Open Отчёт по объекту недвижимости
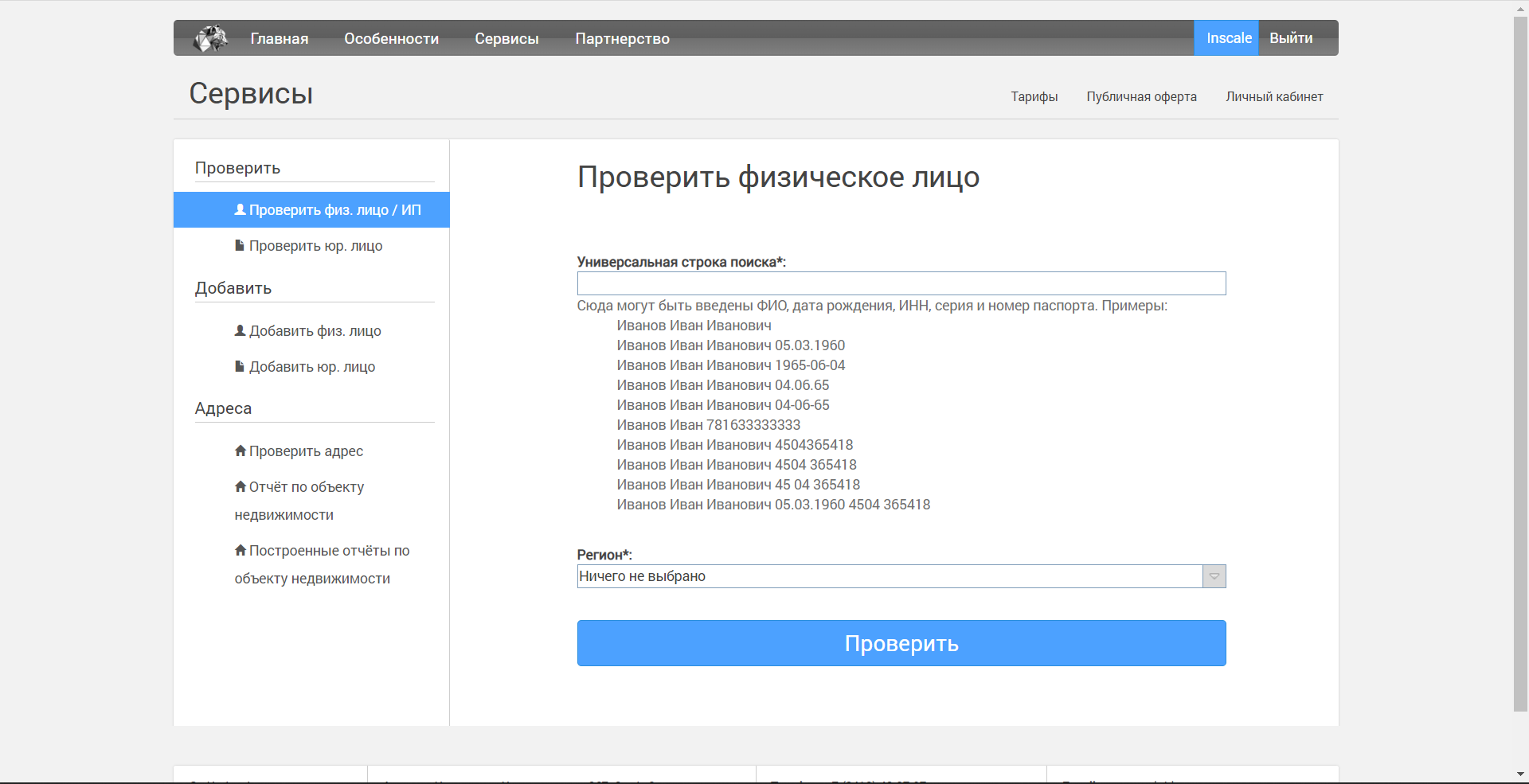Viewport: 1529px width, 784px height. pos(299,501)
